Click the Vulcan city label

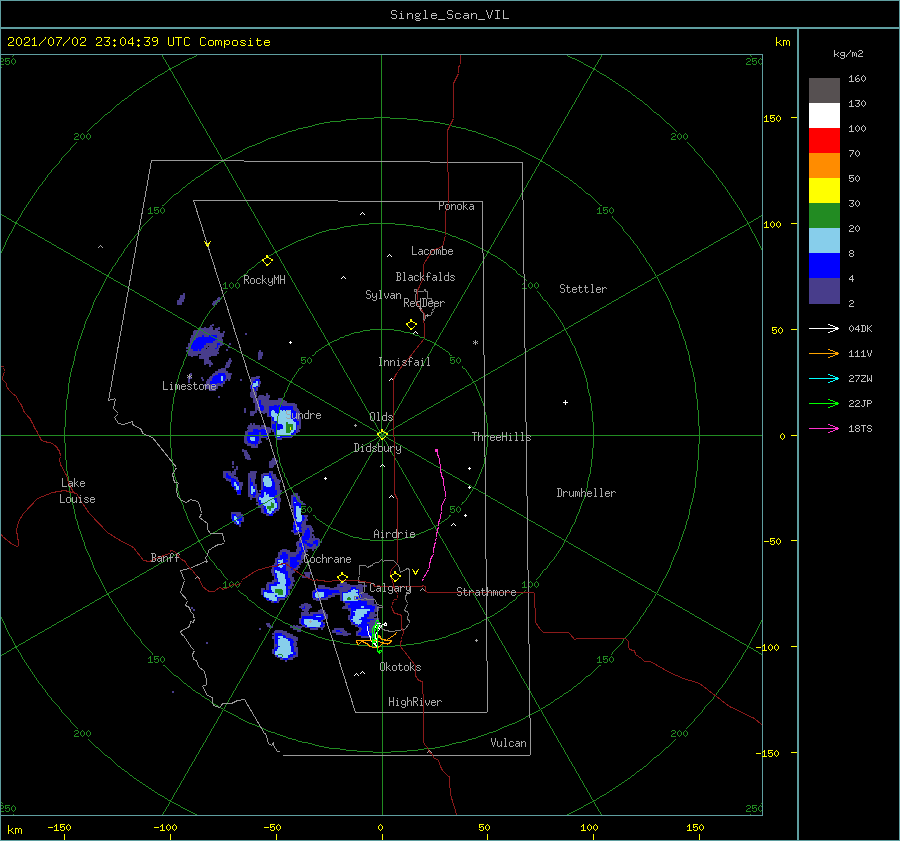click(x=509, y=743)
